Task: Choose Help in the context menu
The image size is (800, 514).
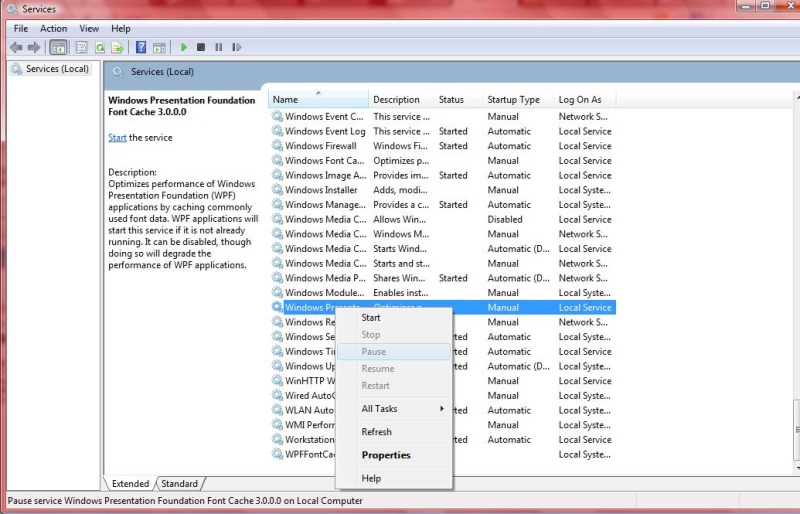Action: pos(394,478)
